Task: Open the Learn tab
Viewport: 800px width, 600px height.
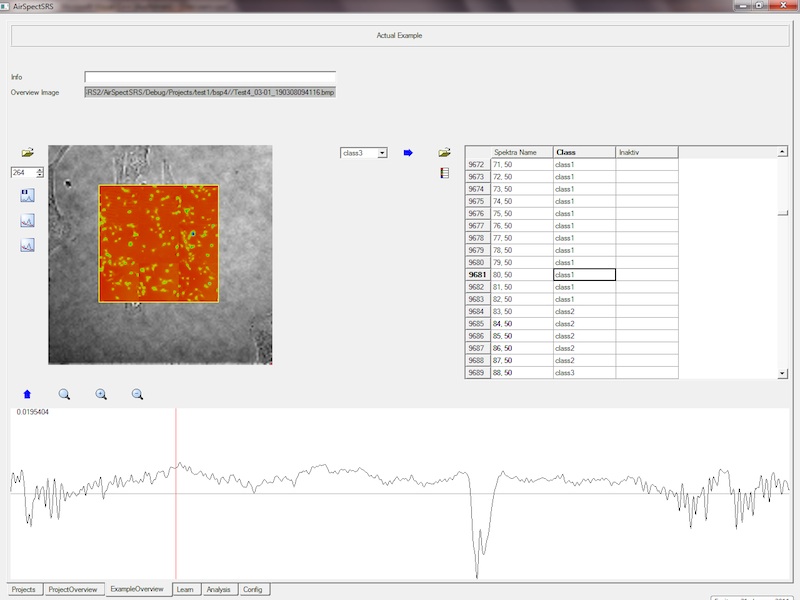Action: click(184, 590)
